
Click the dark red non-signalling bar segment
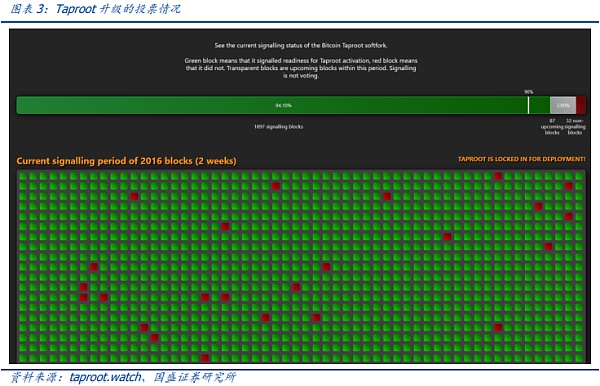(580, 105)
